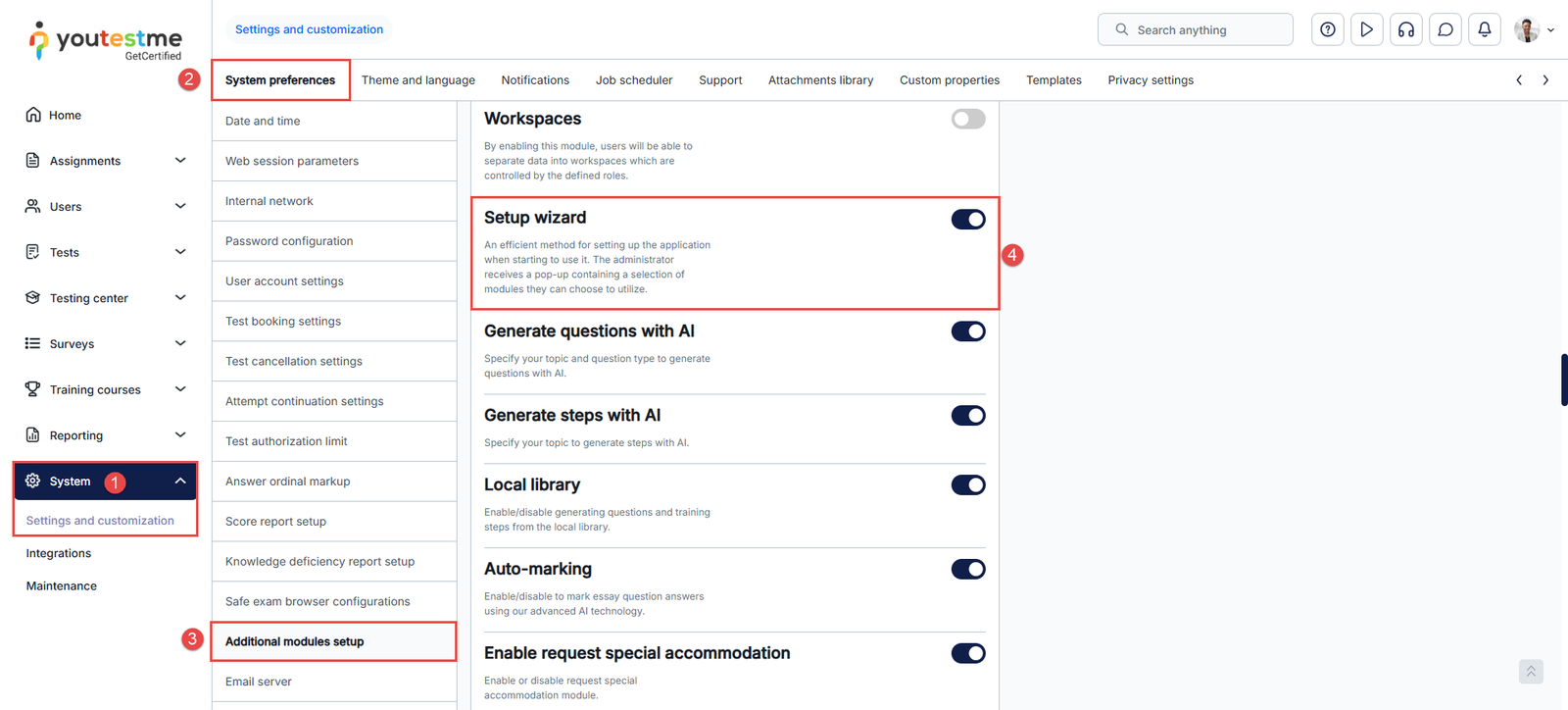Open the chat bubble icon
This screenshot has height=710, width=1568.
point(1445,29)
